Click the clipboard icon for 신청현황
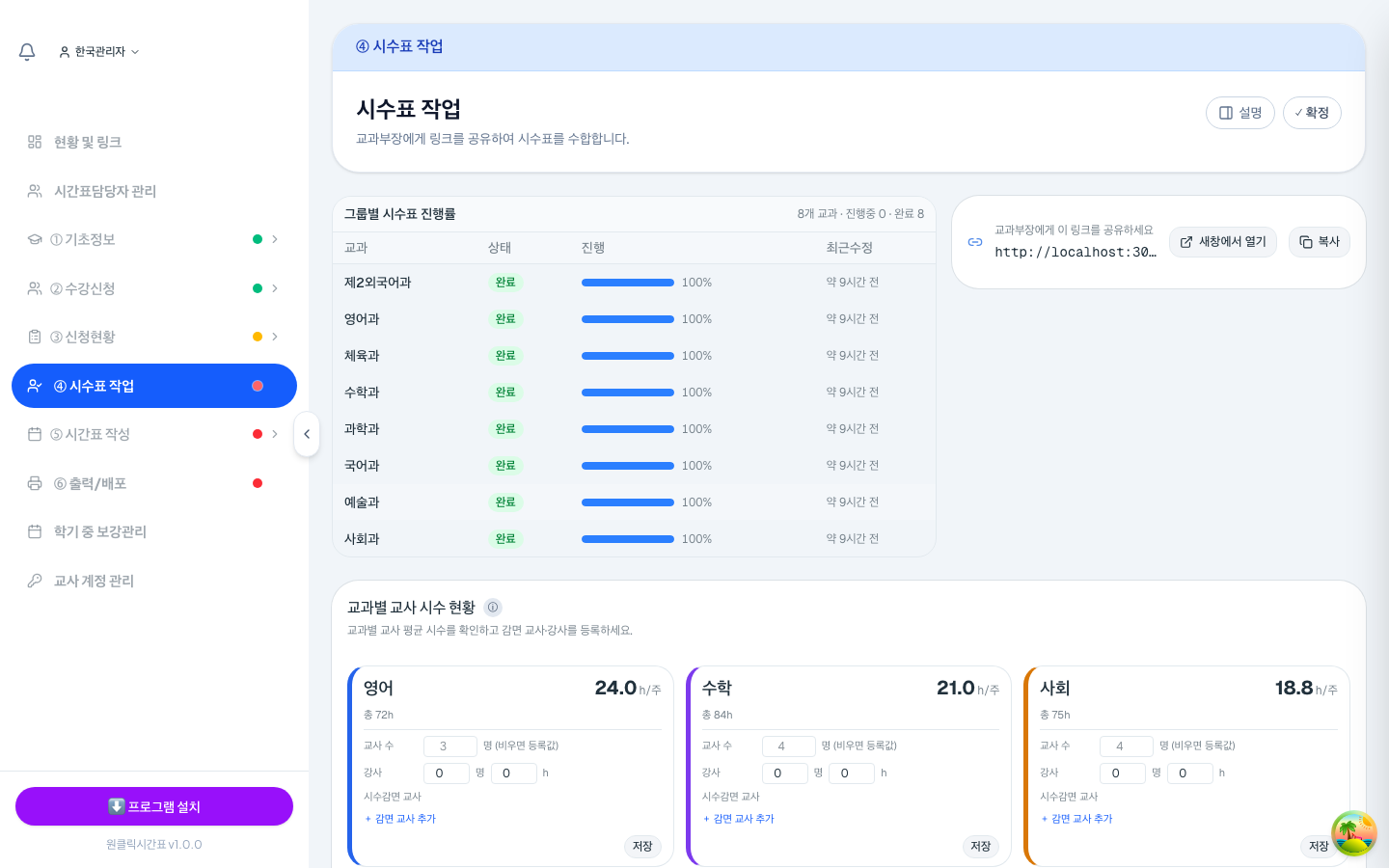This screenshot has height=868, width=1389. tap(35, 337)
